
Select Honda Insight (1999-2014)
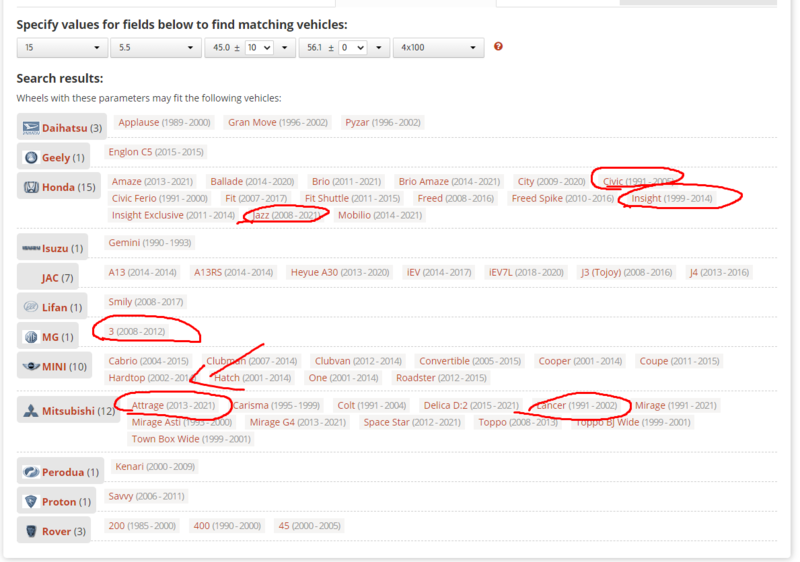tap(671, 198)
